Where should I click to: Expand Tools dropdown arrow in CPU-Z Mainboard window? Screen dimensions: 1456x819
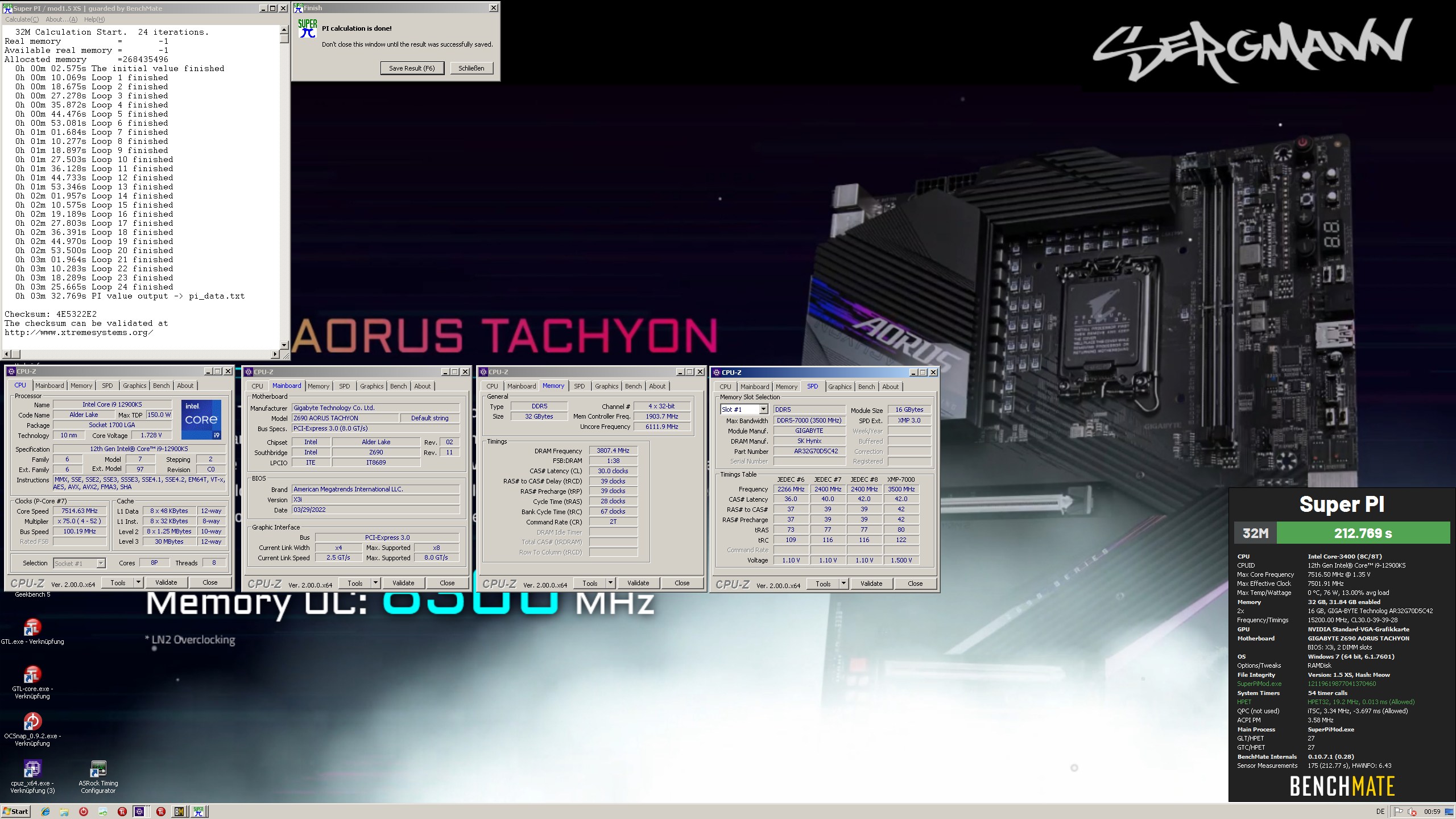375,583
